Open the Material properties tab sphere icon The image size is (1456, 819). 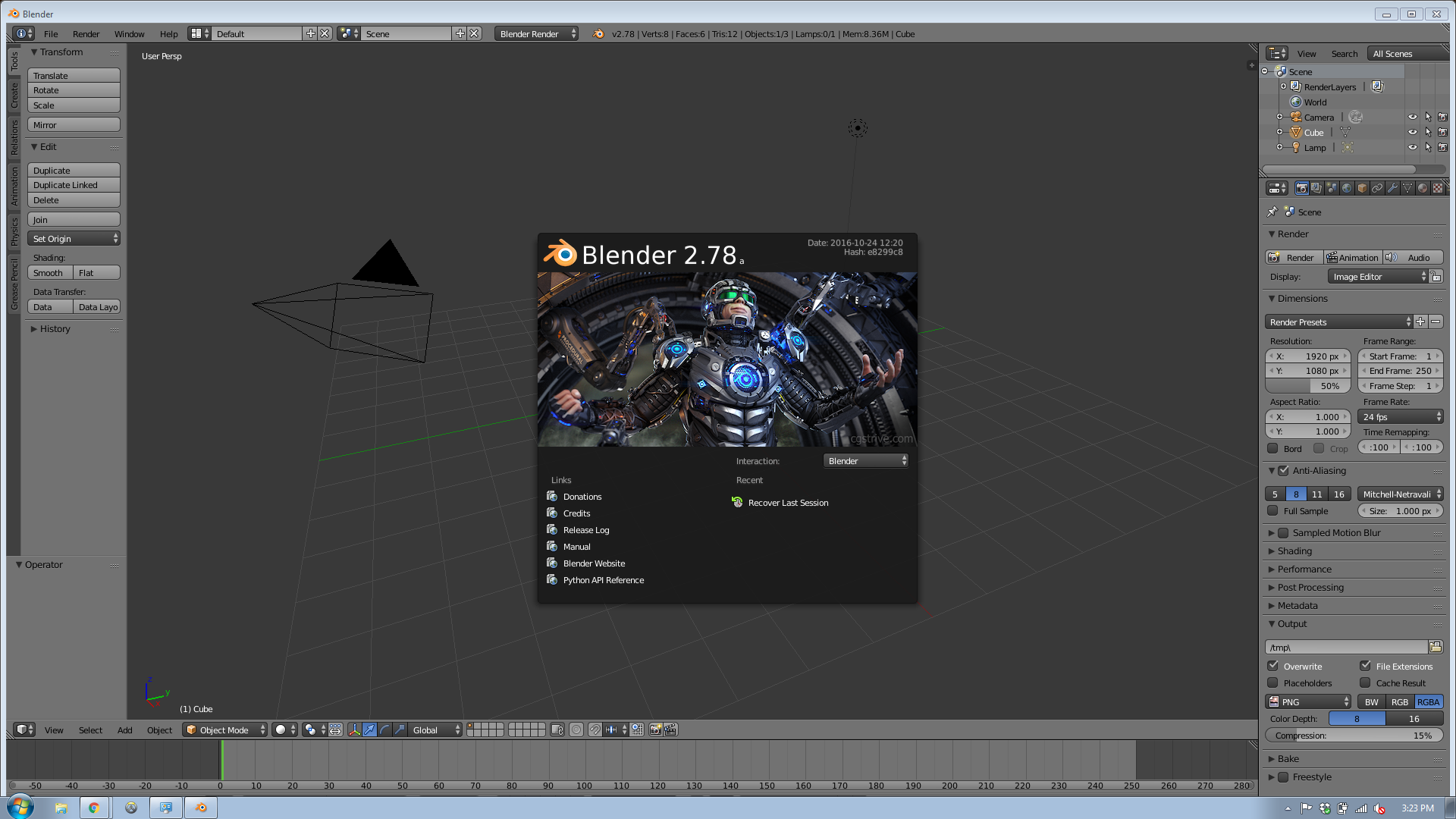(x=1423, y=188)
